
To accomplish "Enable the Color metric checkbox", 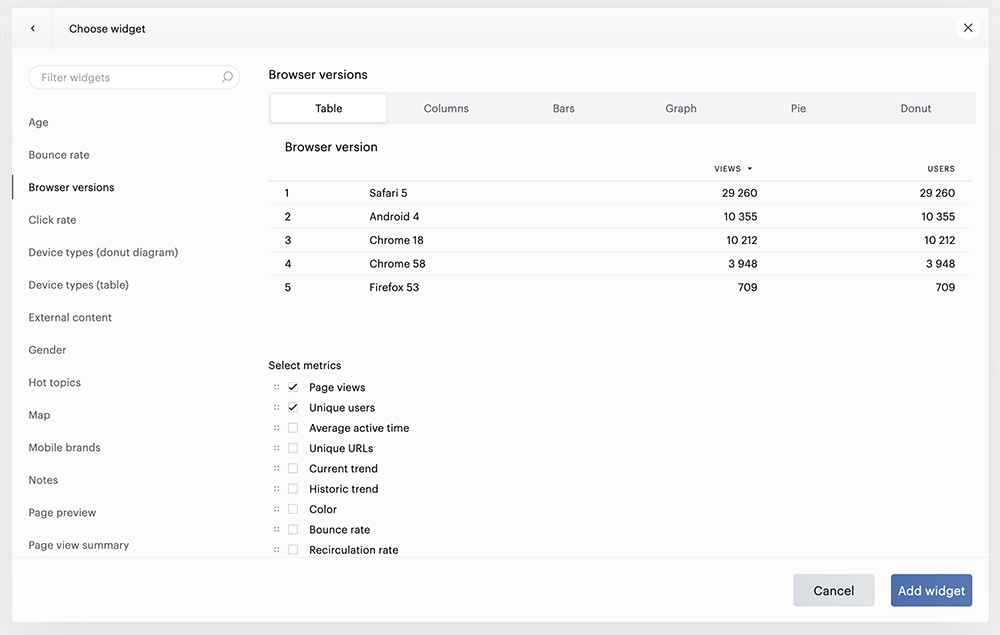I will point(293,509).
